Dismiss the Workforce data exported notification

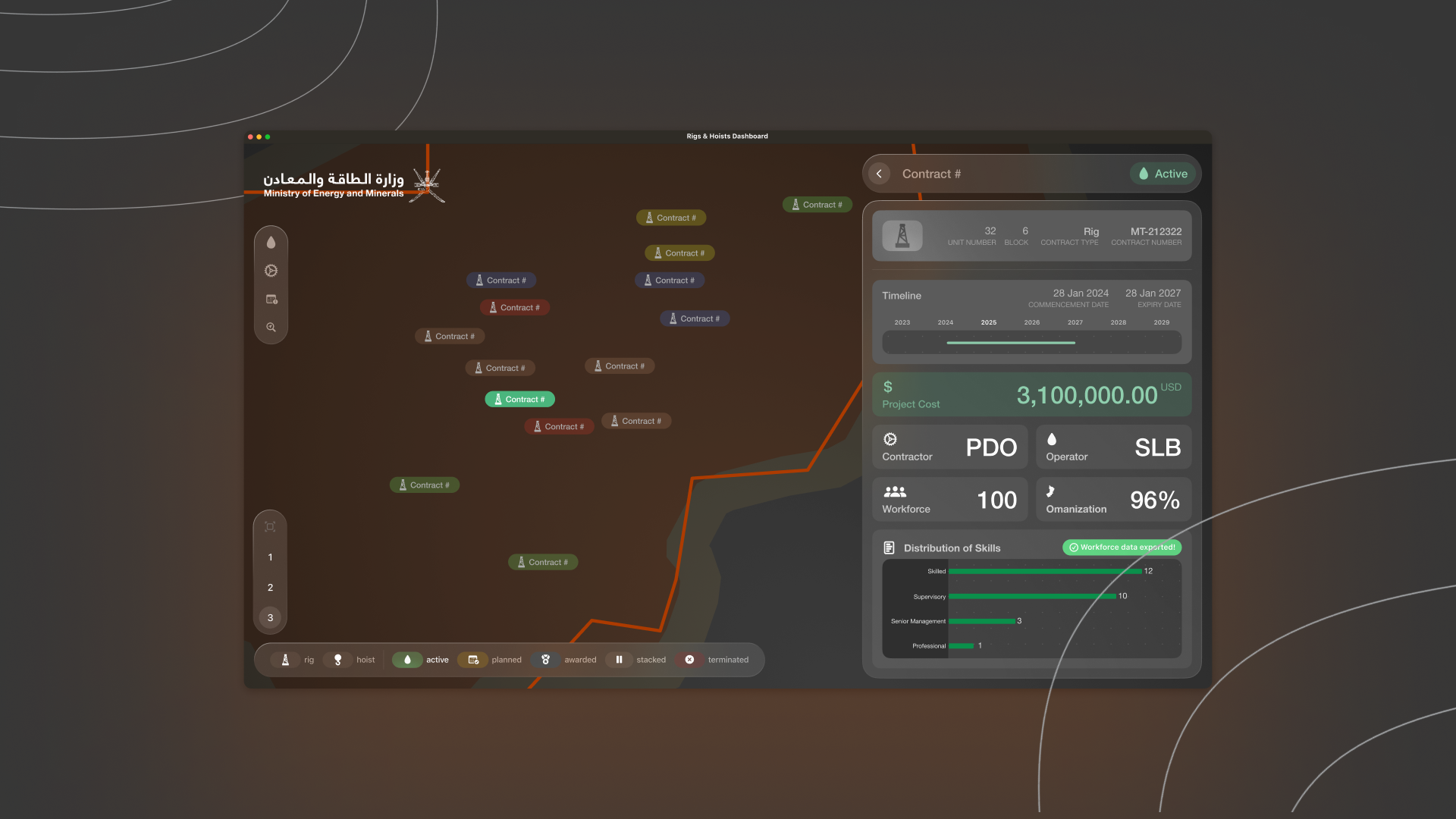[1122, 548]
